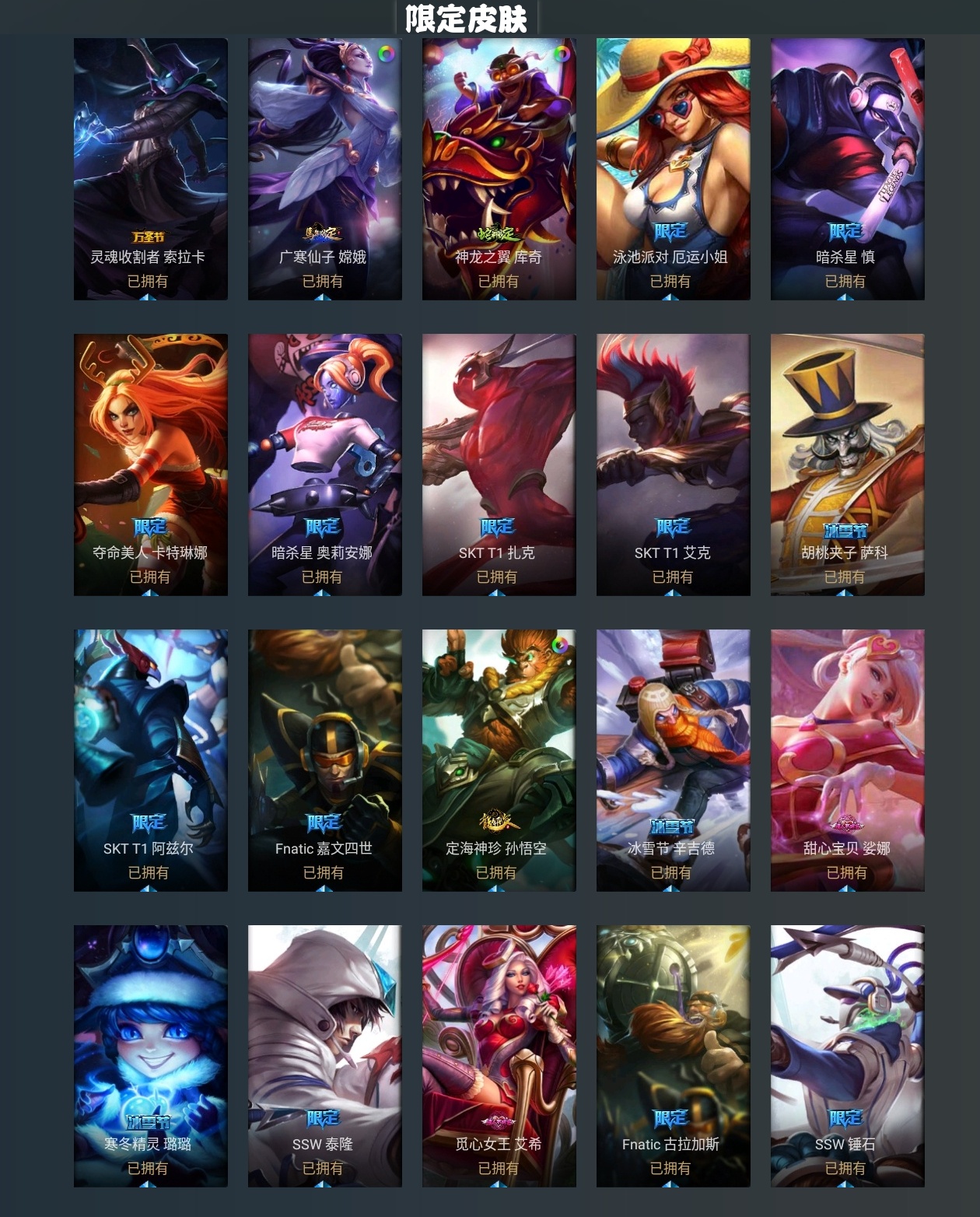Click the 限定 badge on 泳池派对 厄运小姐
Image resolution: width=980 pixels, height=1217 pixels.
670,231
